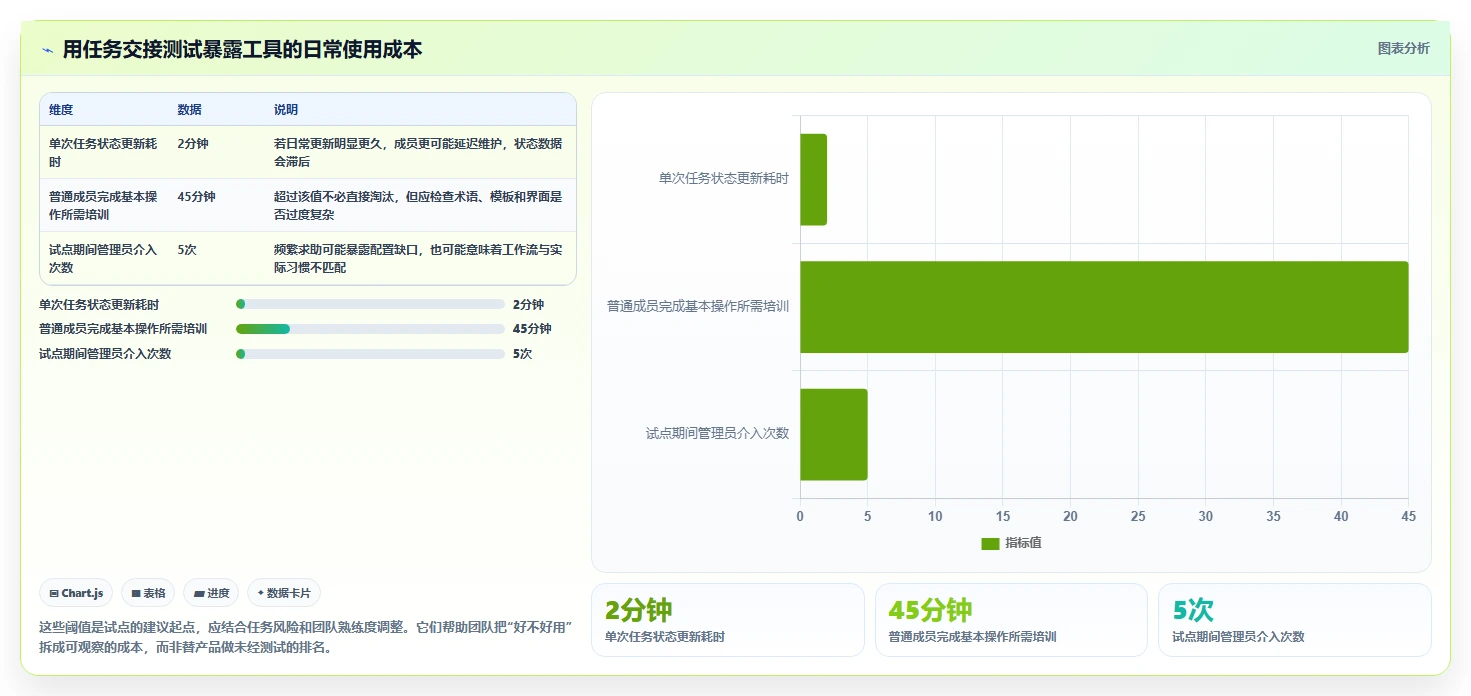The height and width of the screenshot is (696, 1471).
Task: Click the 45分钟 table cell
Action: pos(196,197)
